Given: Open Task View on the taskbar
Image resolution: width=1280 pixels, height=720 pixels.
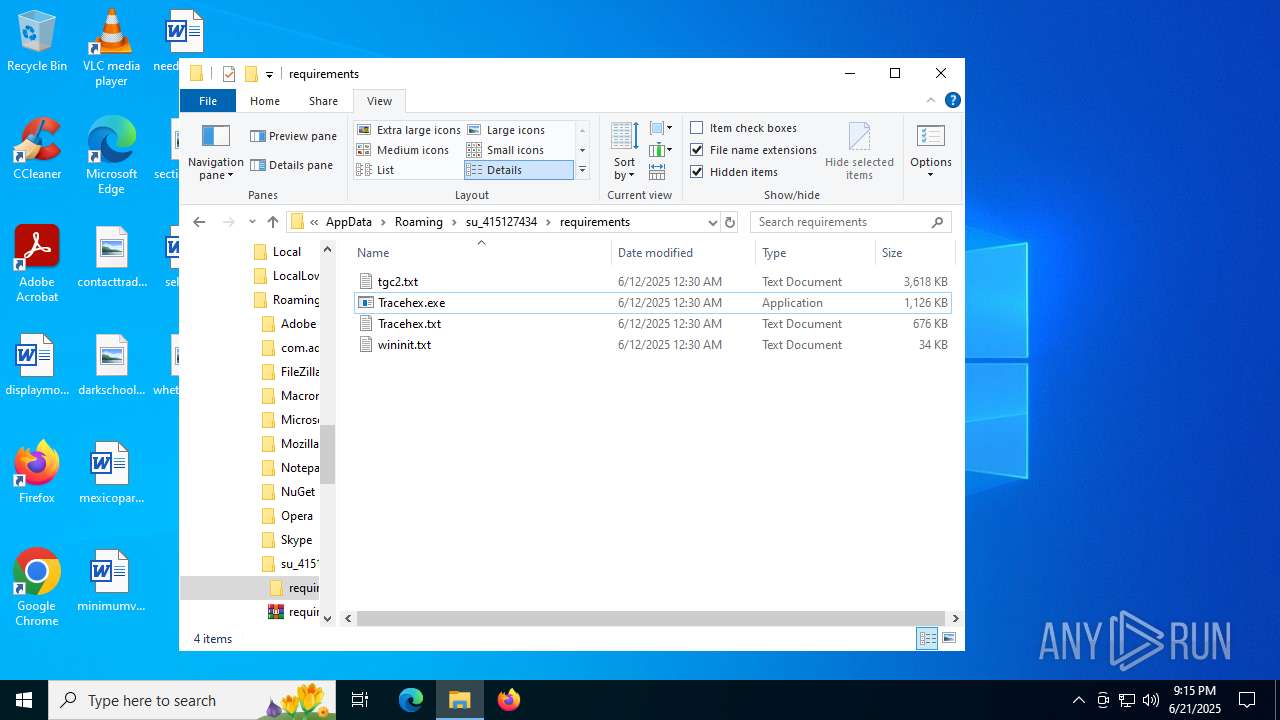Looking at the screenshot, I should [x=360, y=700].
